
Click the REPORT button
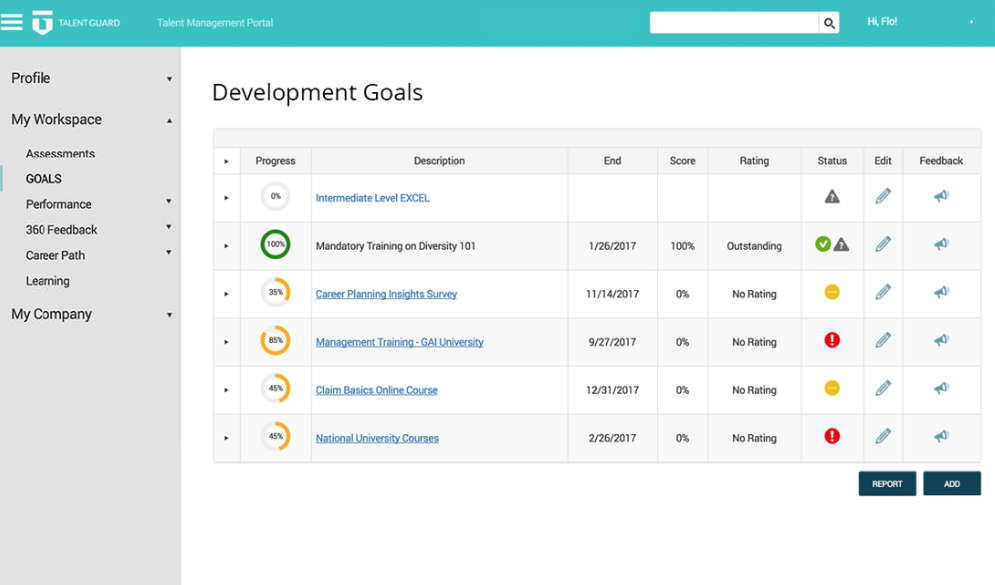coord(887,484)
